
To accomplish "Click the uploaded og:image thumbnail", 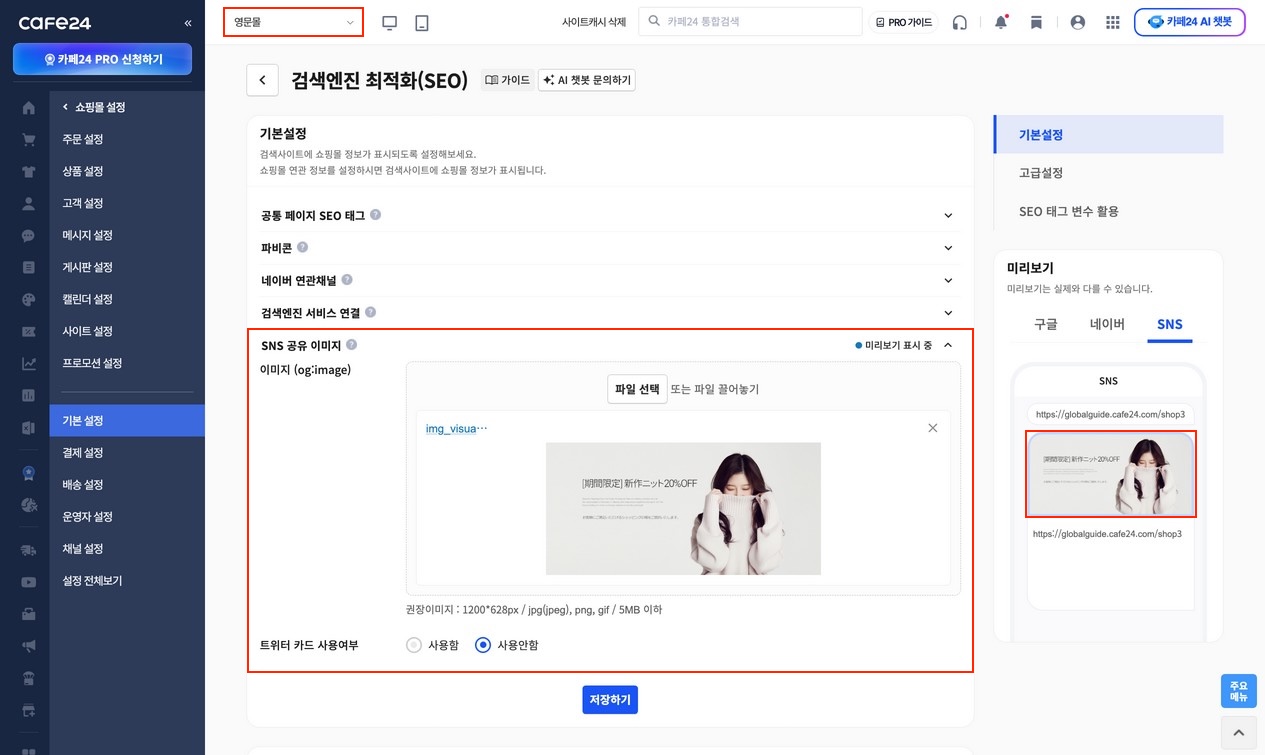I will coord(683,509).
